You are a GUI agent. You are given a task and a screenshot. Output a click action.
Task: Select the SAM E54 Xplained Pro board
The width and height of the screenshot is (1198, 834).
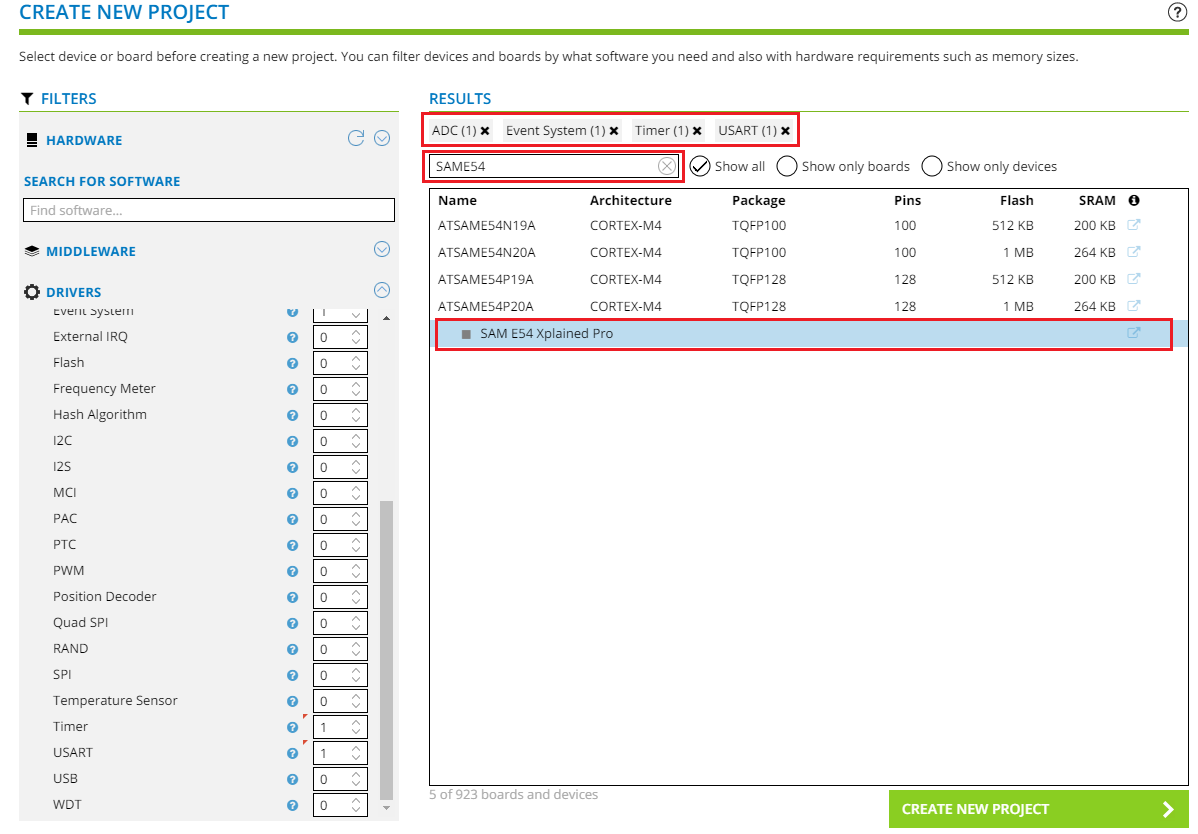[x=546, y=333]
